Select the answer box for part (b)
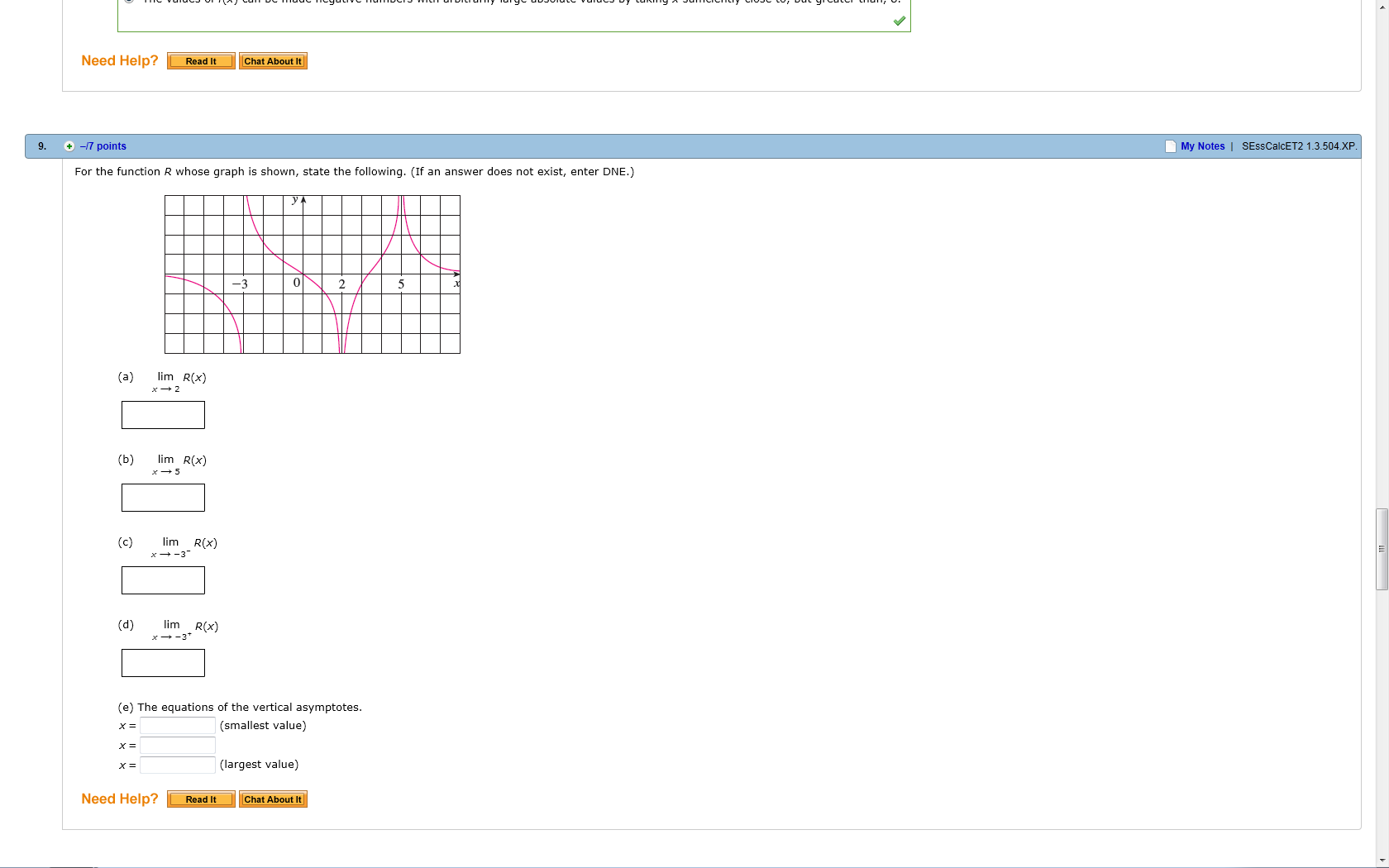The image size is (1389, 868). 163,497
